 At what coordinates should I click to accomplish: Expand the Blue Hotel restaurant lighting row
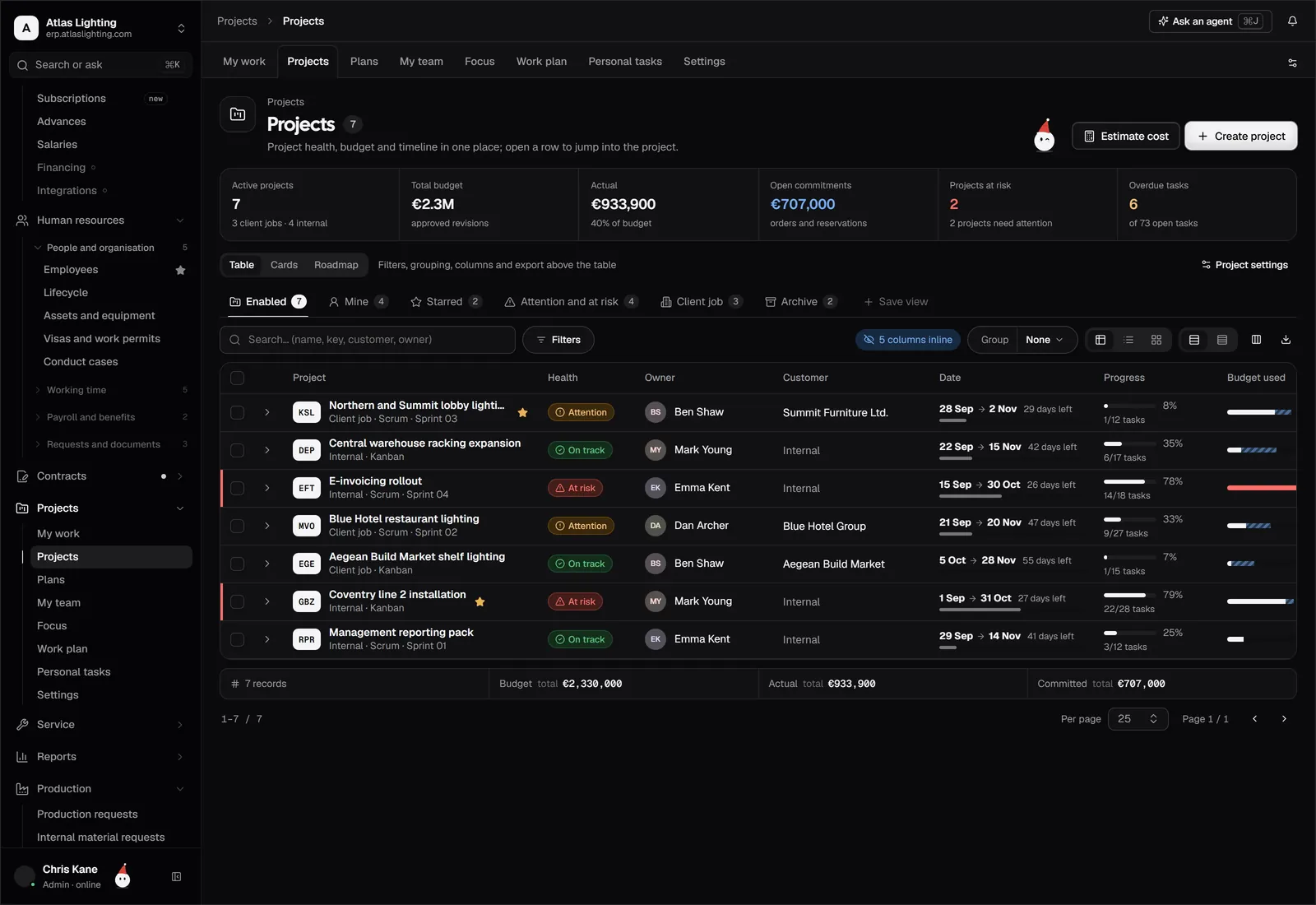point(267,526)
